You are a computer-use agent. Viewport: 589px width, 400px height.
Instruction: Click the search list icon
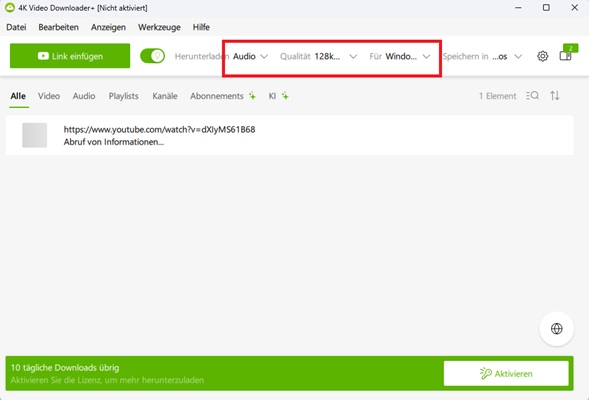coord(532,96)
